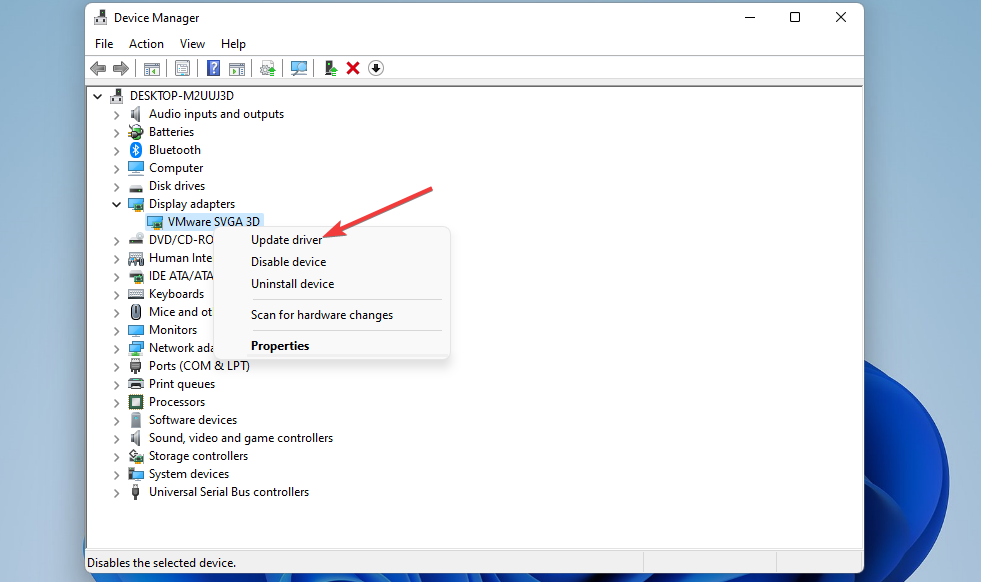Click the USB icon beside Universal Serial Bus controllers
The image size is (981, 582).
click(135, 492)
